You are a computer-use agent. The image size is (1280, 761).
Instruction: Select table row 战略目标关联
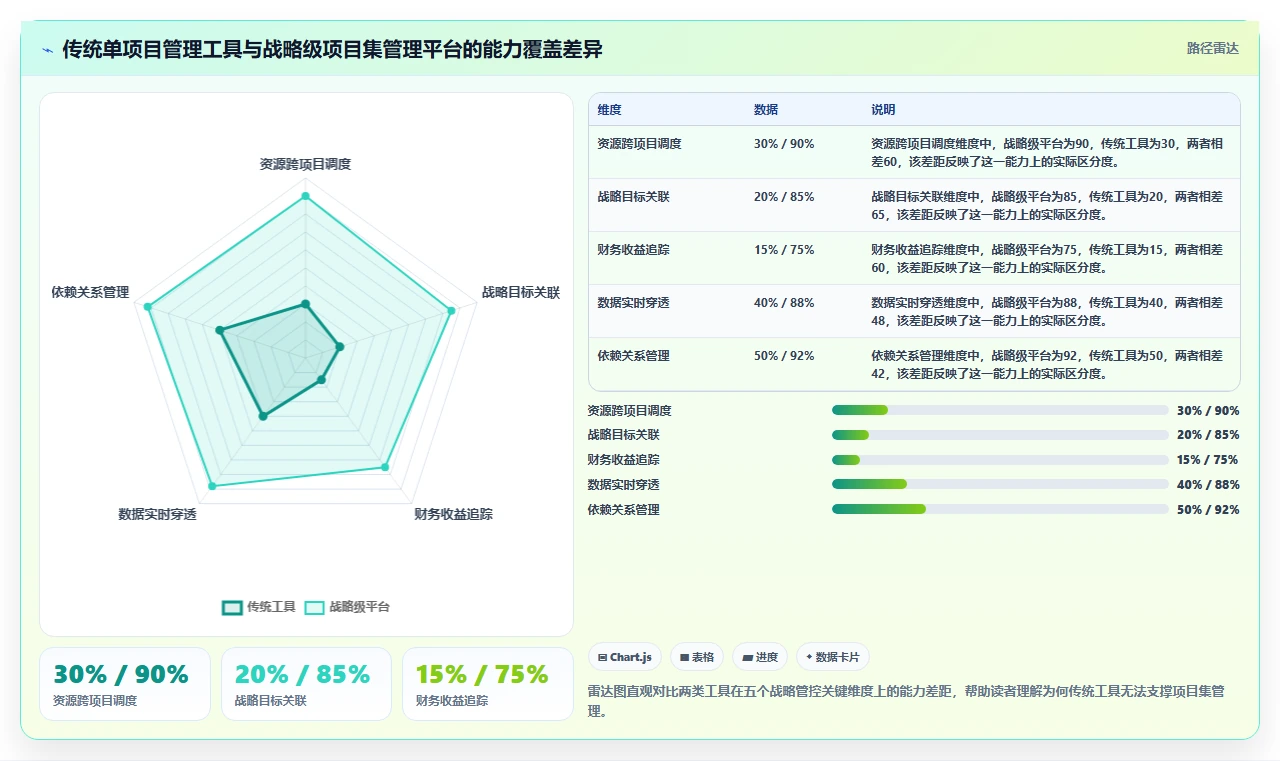click(914, 205)
